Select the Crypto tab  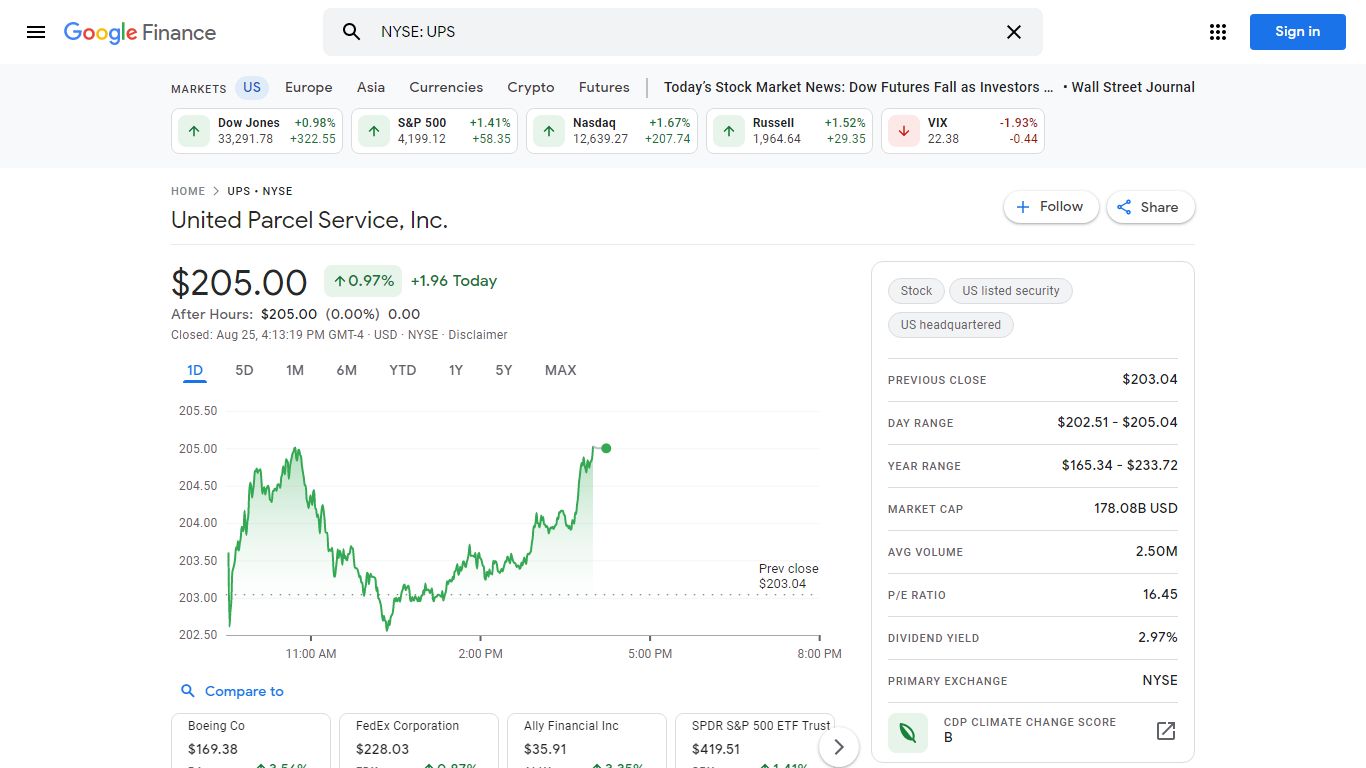[x=531, y=87]
